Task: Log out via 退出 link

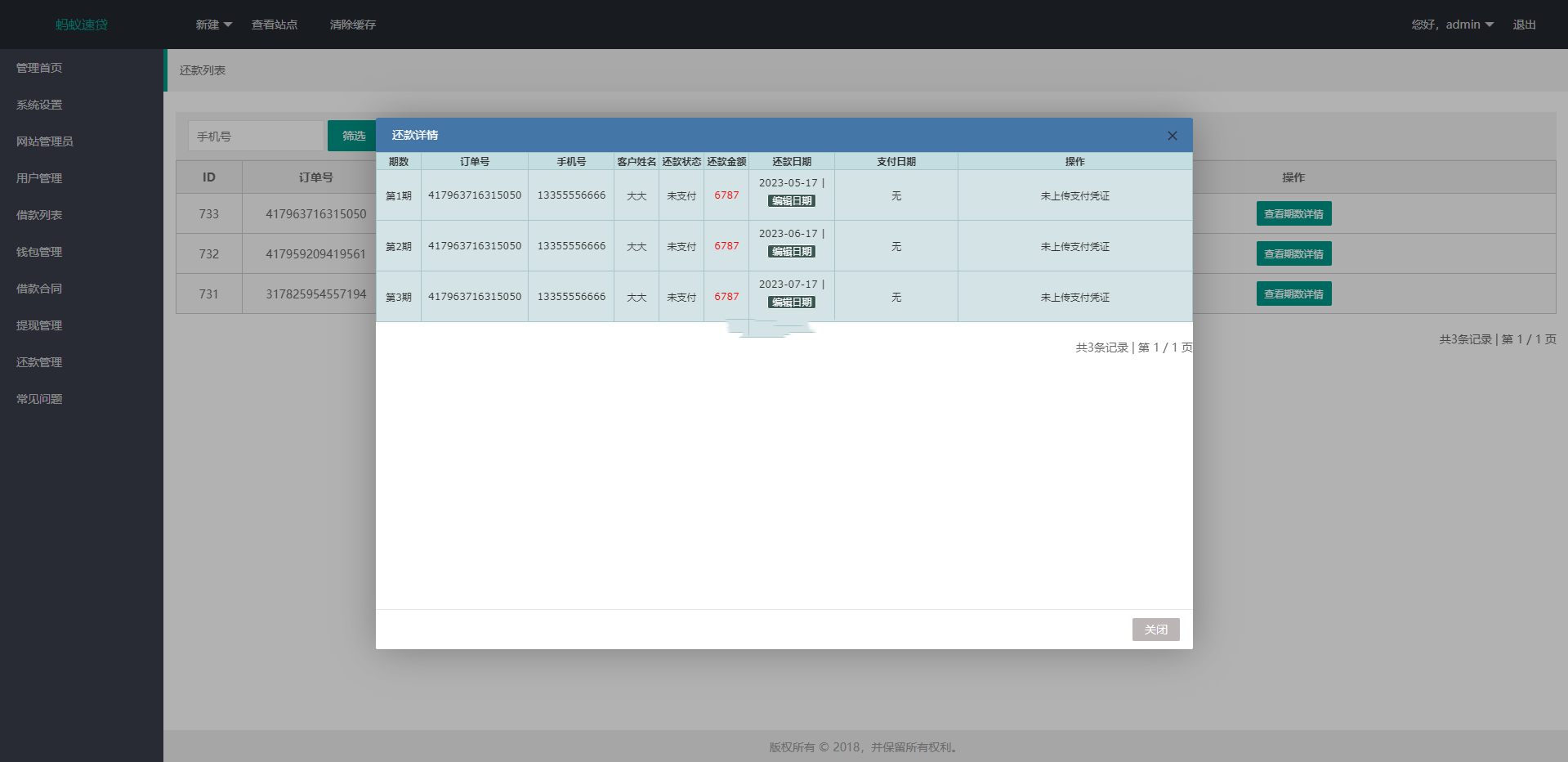Action: click(1524, 25)
